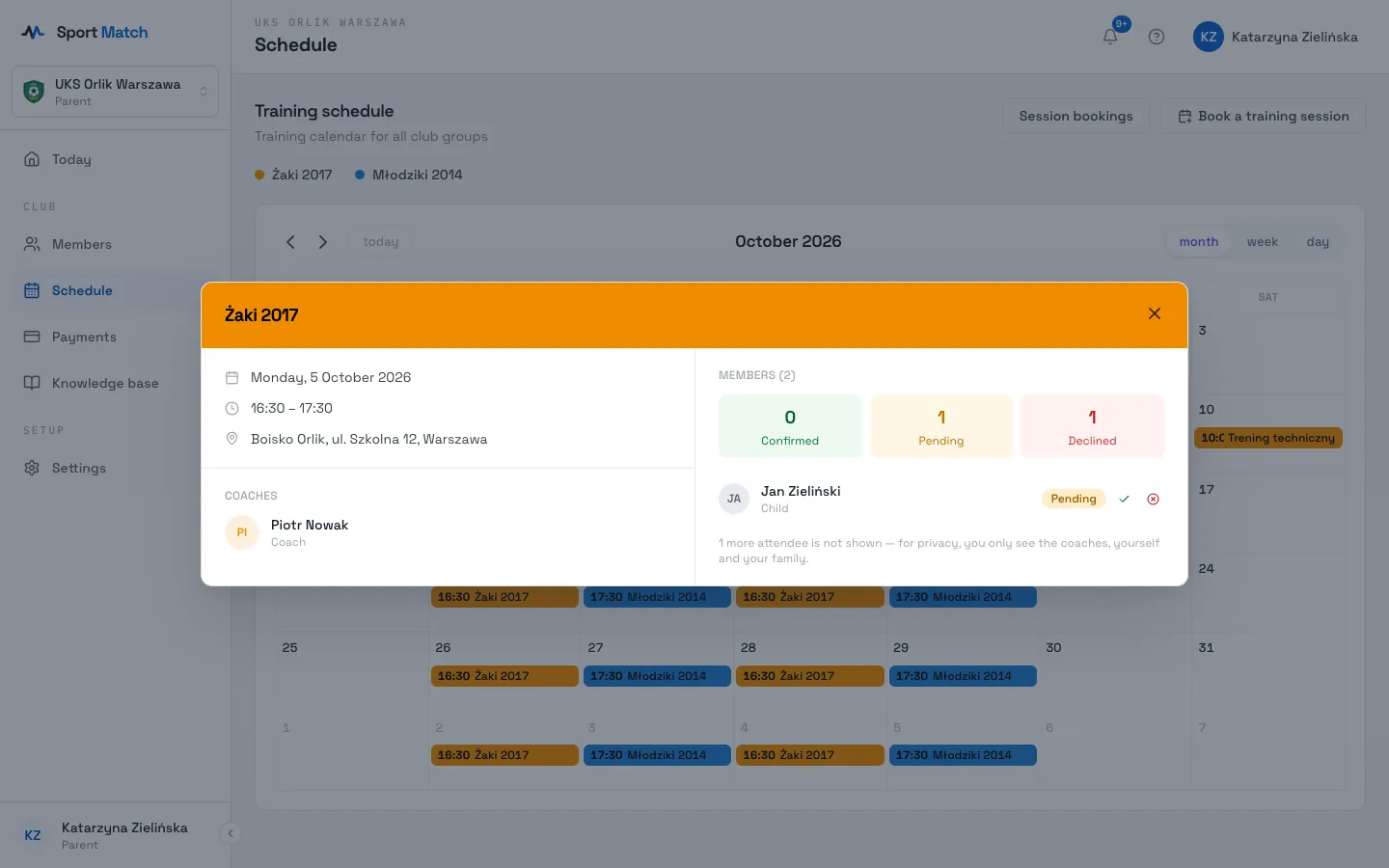Switch calendar to week view
Viewport: 1389px width, 868px height.
(x=1263, y=242)
